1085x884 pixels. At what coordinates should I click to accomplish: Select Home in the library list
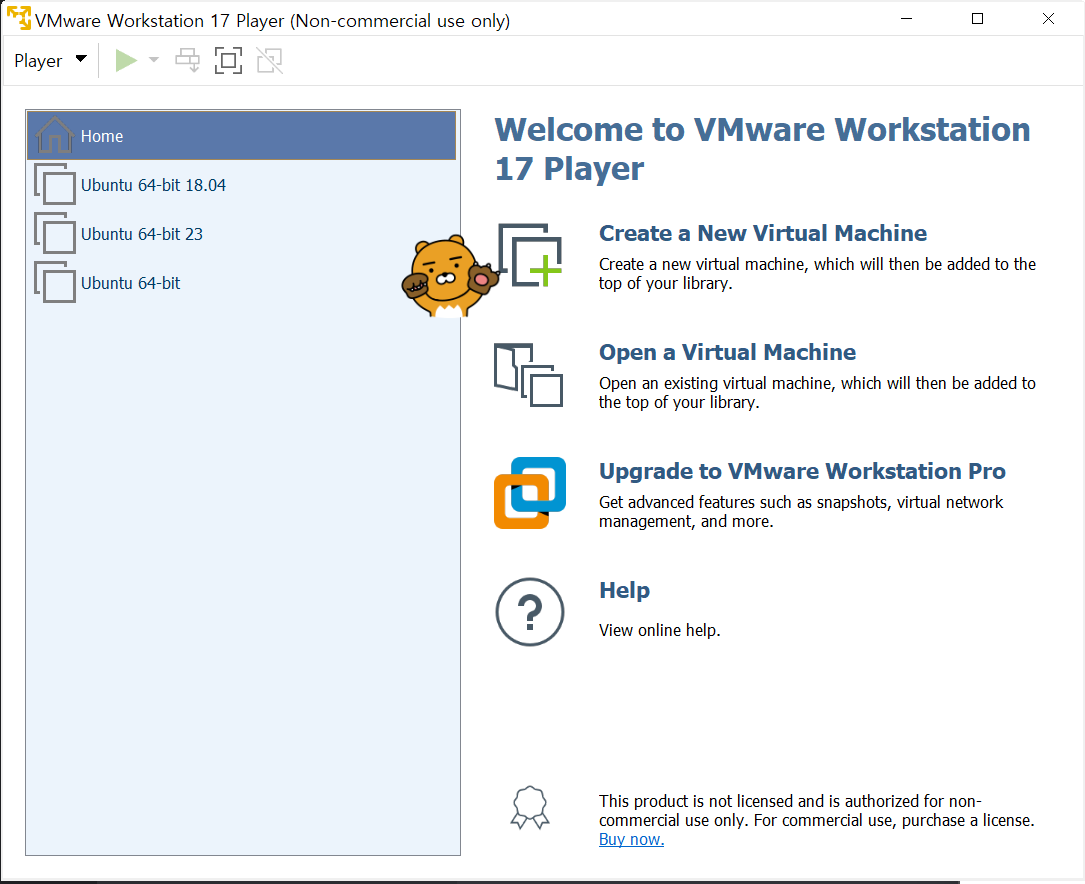pyautogui.click(x=241, y=136)
